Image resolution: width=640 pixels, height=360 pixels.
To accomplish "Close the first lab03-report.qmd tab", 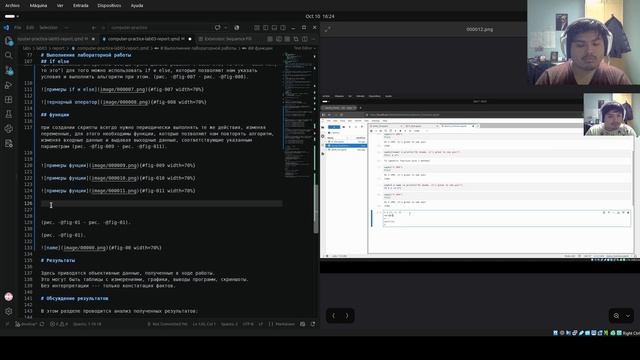I will [93, 39].
